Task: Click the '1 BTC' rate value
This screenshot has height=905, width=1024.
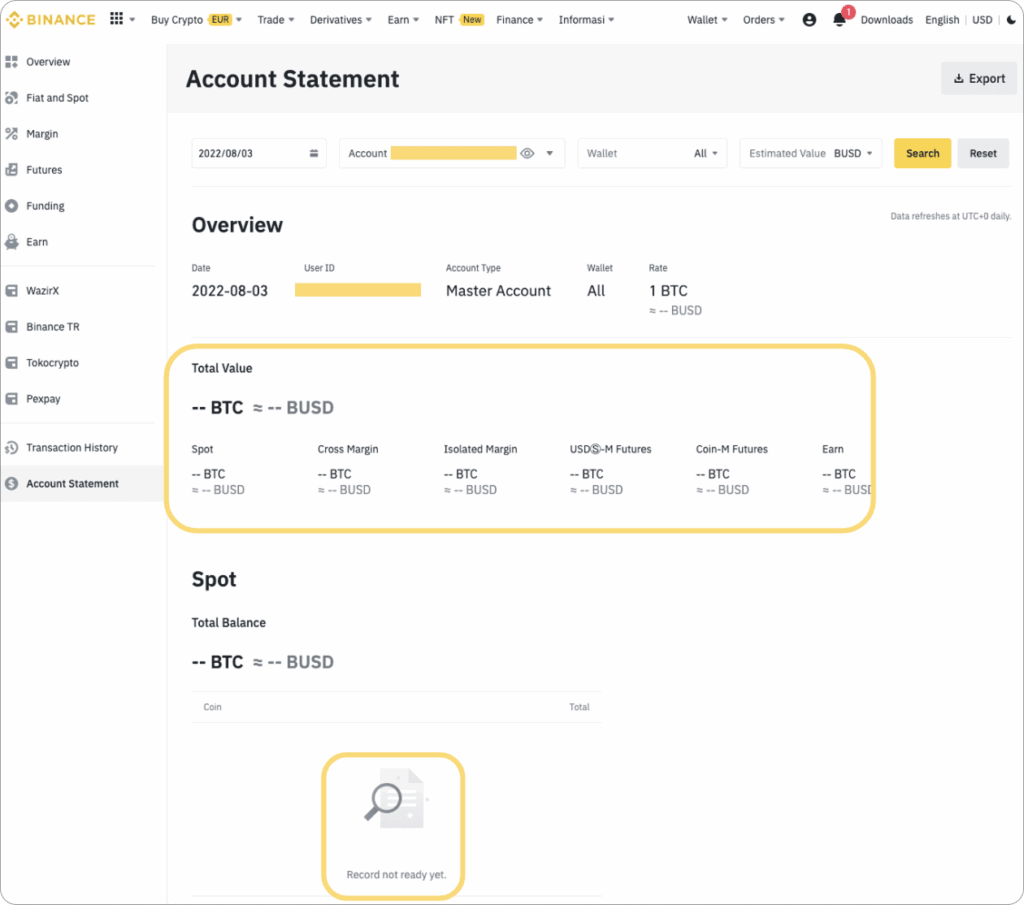Action: point(668,291)
